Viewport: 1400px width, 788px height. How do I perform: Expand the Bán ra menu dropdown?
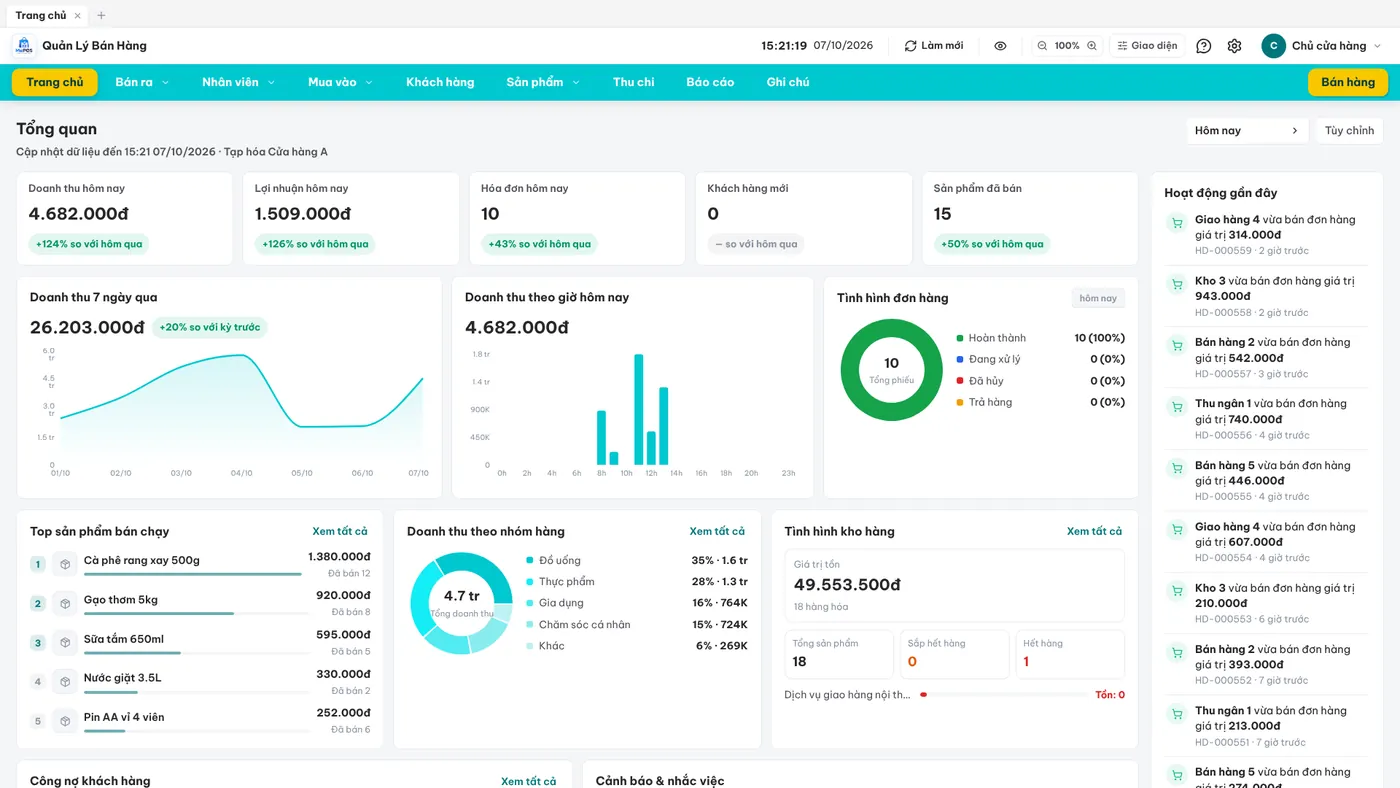pyautogui.click(x=142, y=82)
